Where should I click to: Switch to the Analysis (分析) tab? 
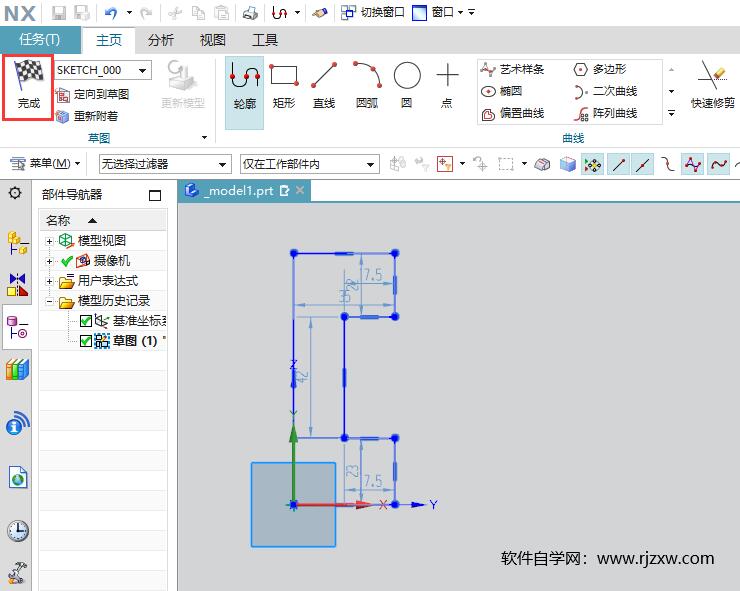[161, 40]
